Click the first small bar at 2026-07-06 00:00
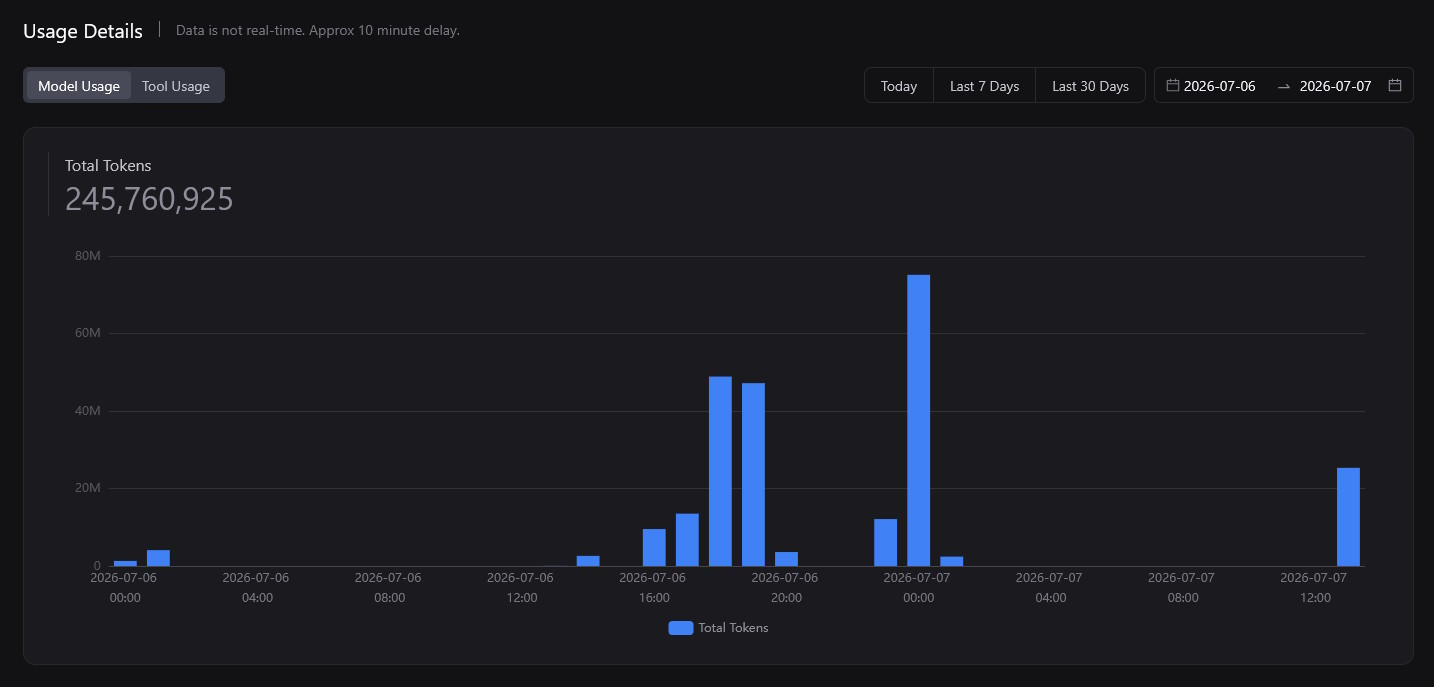The width and height of the screenshot is (1434, 687). [125, 563]
